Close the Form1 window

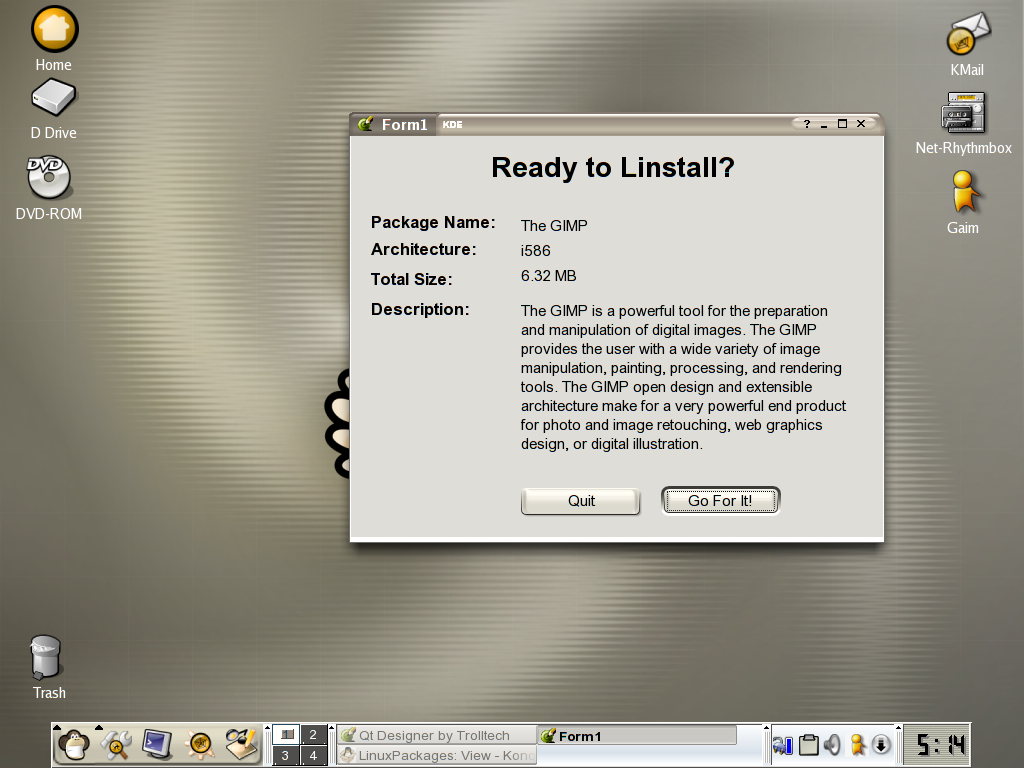(x=861, y=124)
